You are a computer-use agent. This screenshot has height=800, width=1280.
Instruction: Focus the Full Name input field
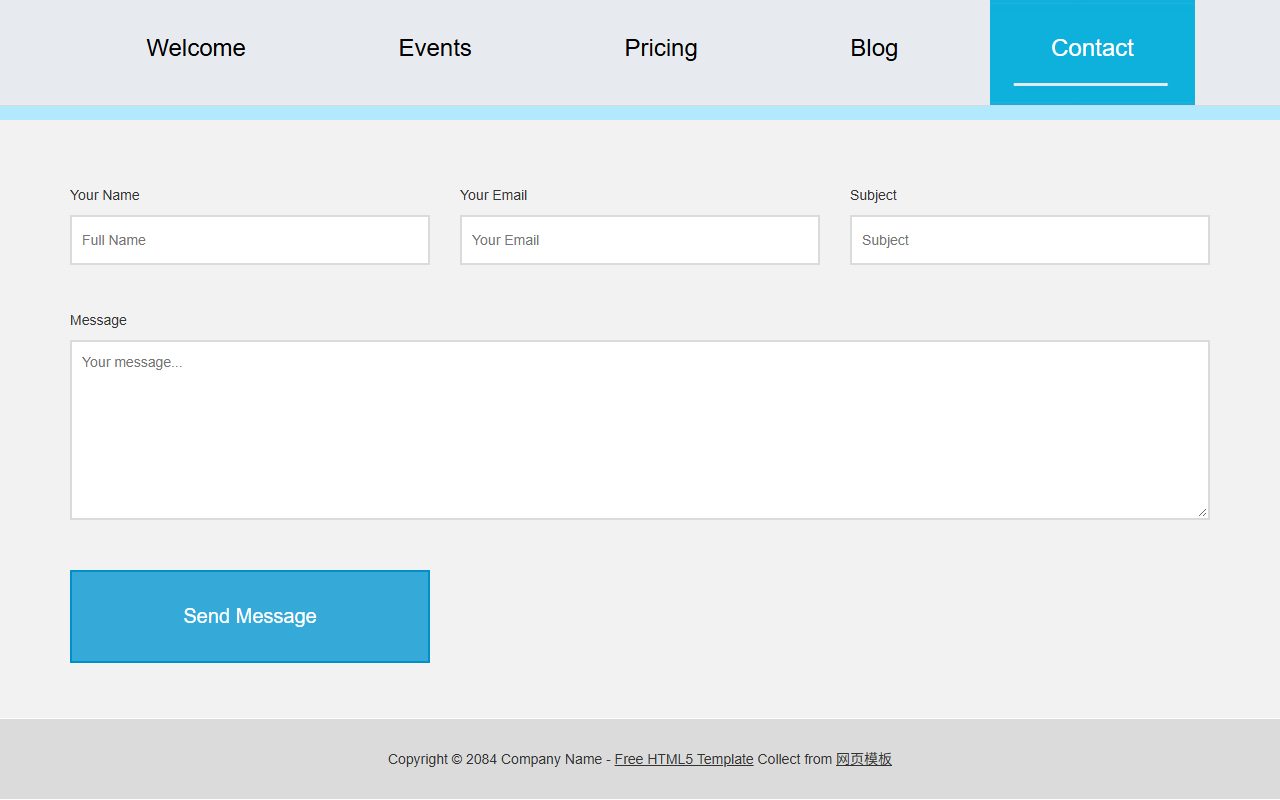tap(250, 240)
